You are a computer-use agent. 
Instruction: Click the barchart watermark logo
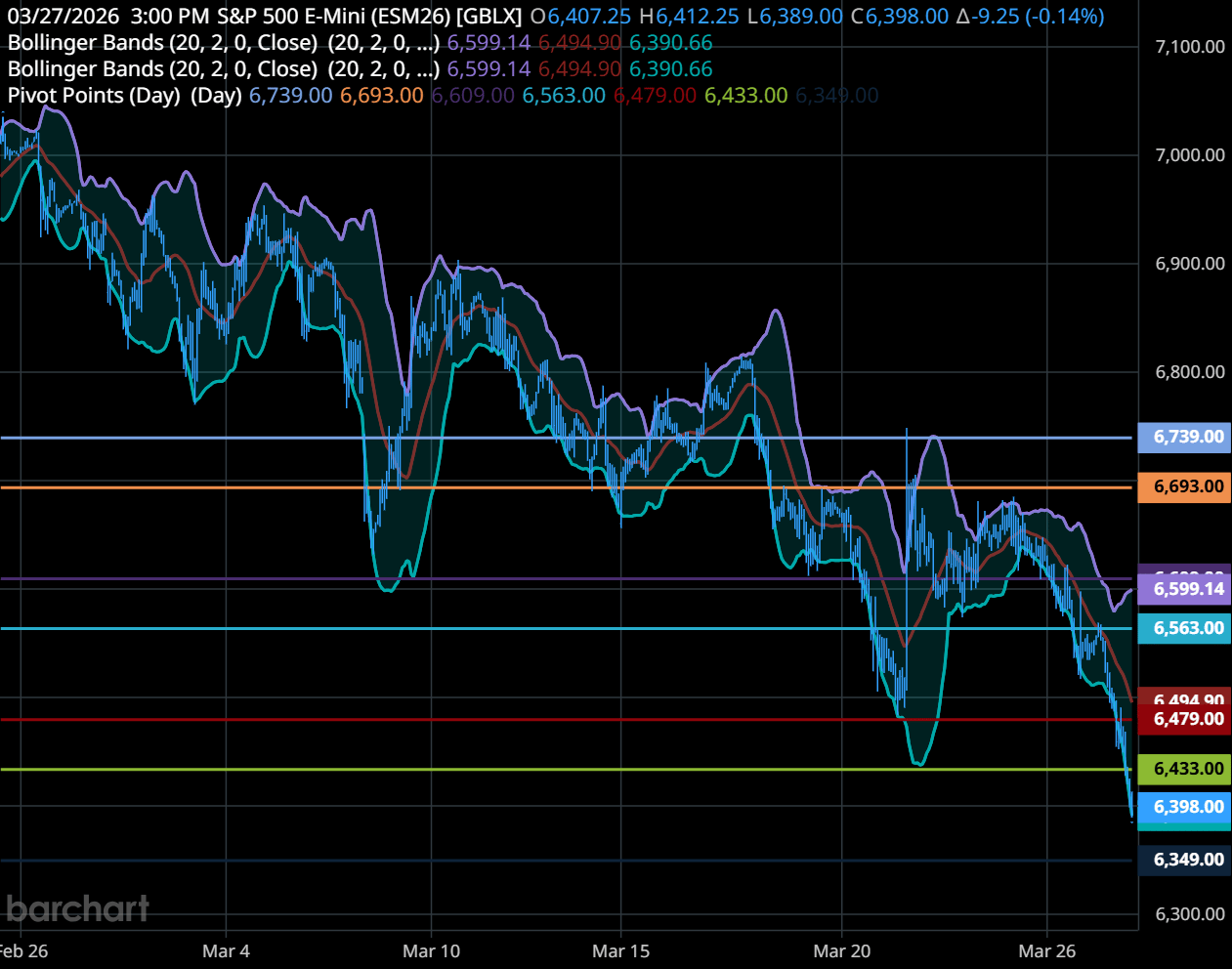coord(77,909)
